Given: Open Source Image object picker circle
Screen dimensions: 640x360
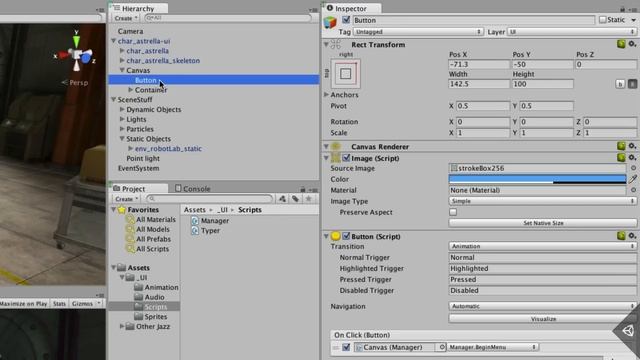Looking at the screenshot, I should [633, 168].
